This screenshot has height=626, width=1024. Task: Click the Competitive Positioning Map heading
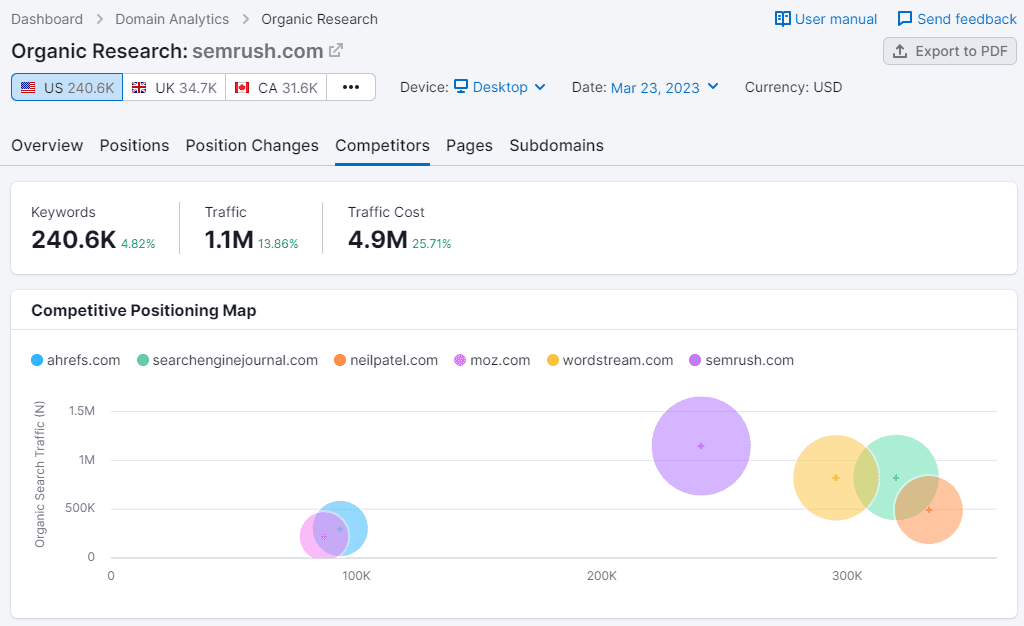pyautogui.click(x=144, y=311)
